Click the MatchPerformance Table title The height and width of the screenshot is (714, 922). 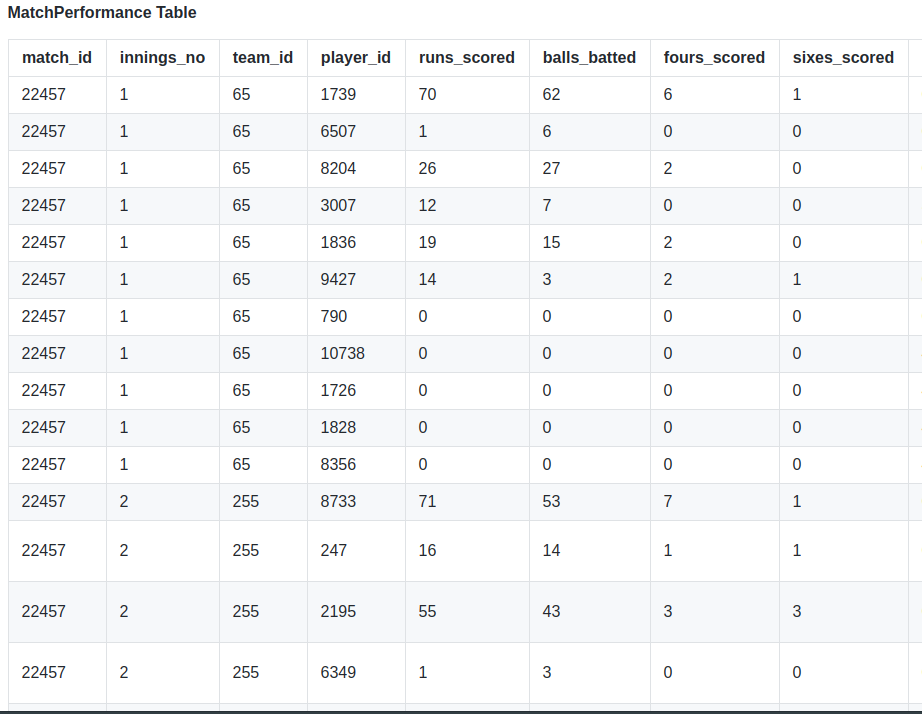(x=102, y=12)
